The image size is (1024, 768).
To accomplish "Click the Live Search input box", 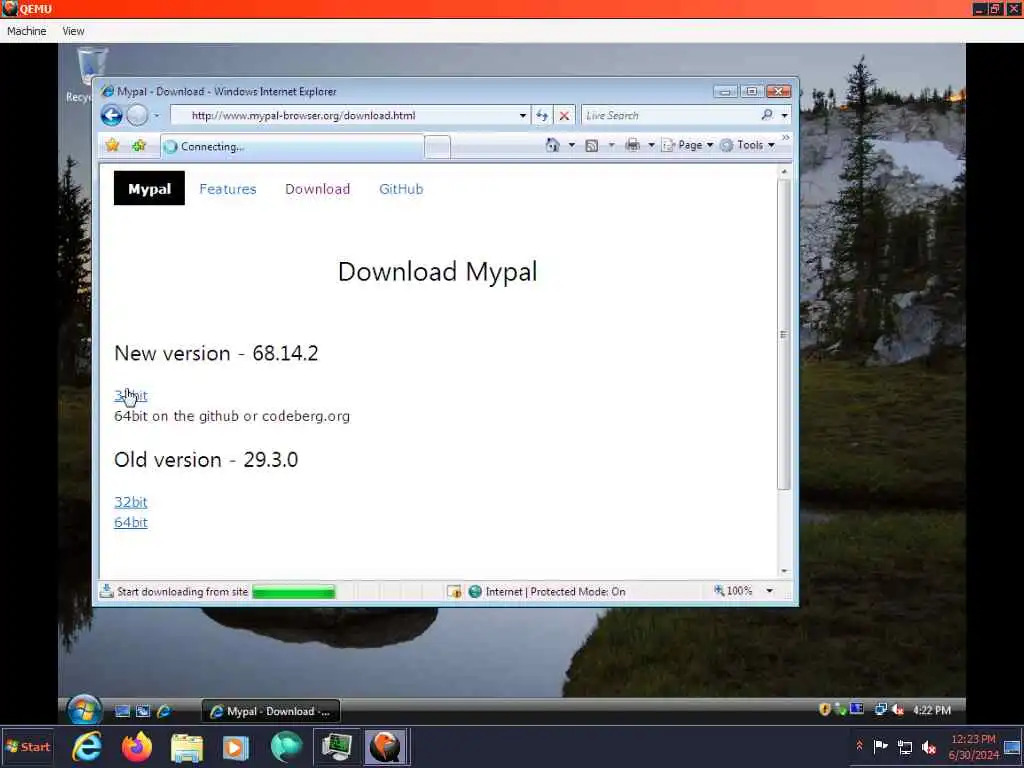I will [x=670, y=116].
